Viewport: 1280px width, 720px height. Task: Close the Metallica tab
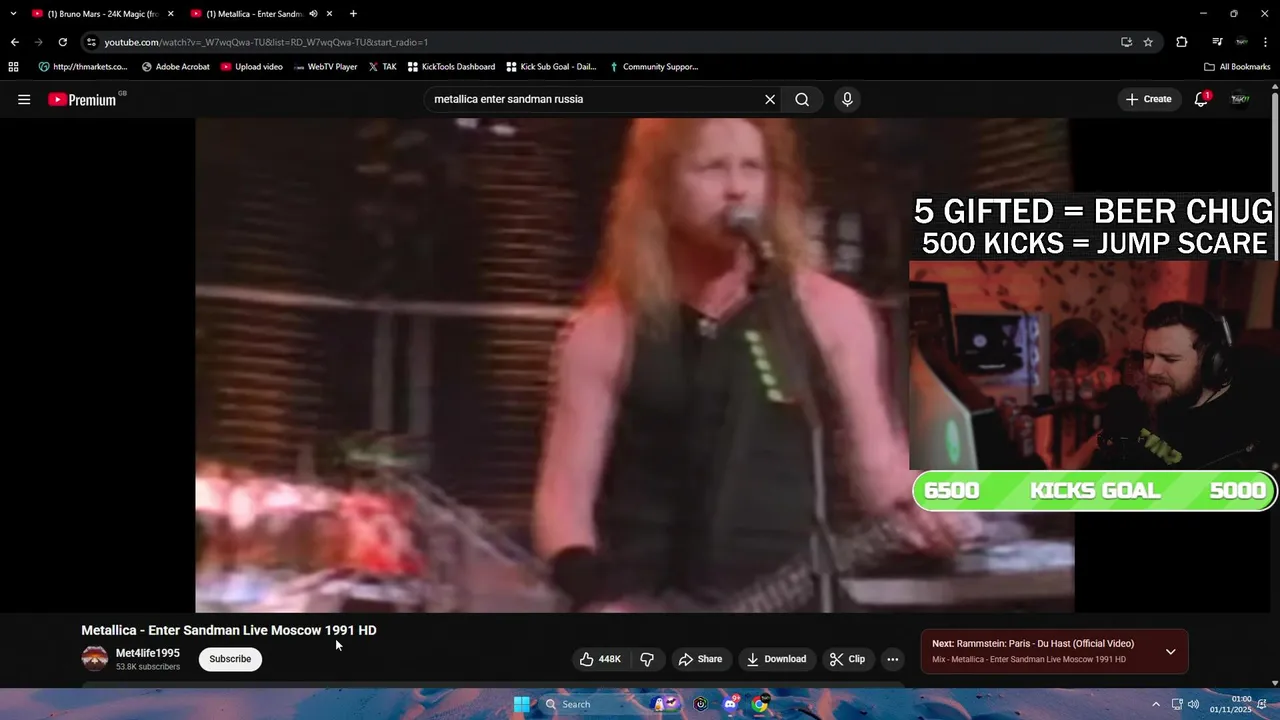point(329,14)
